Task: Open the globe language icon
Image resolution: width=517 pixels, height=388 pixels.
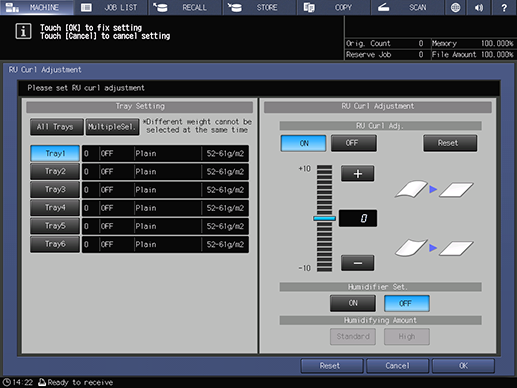Action: [455, 7]
